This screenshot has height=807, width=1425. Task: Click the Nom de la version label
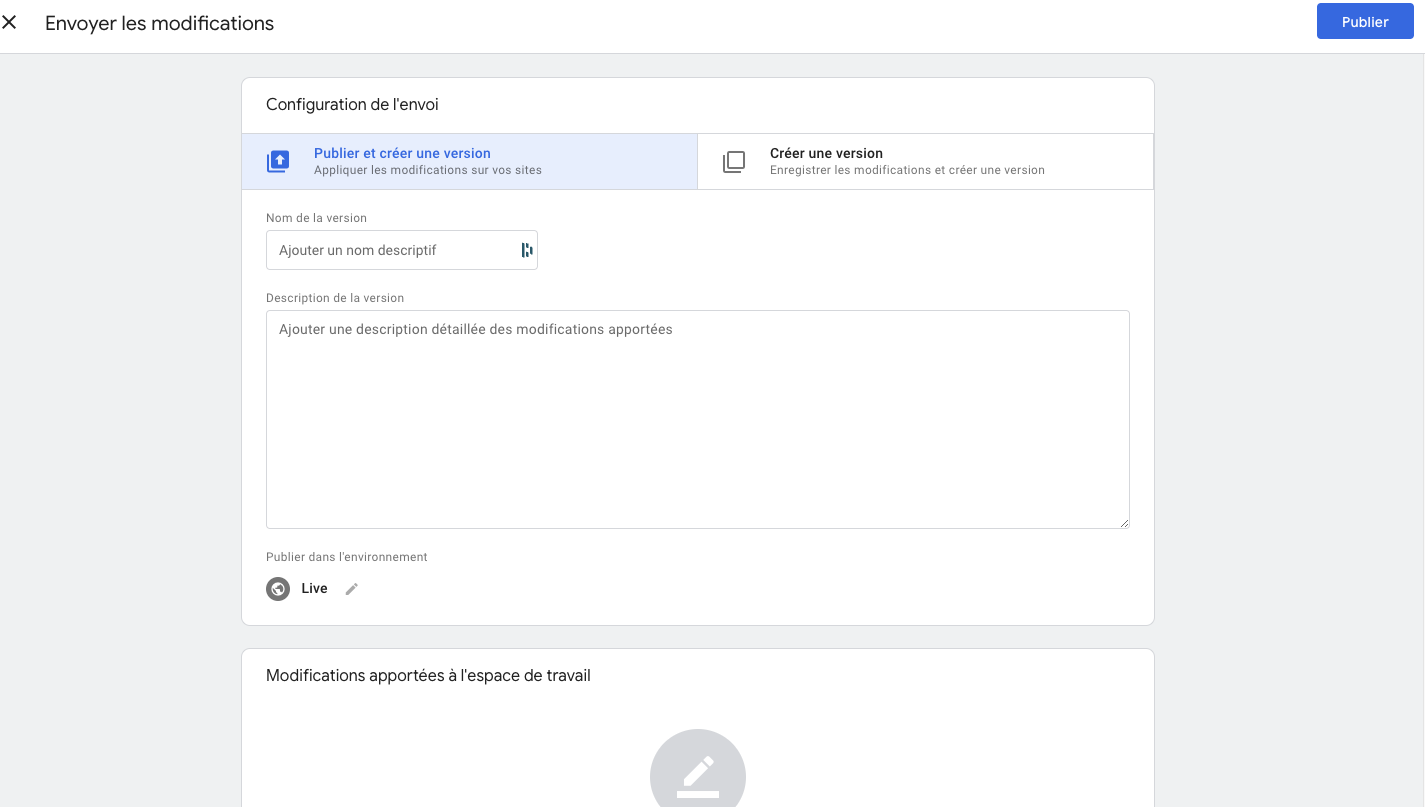coord(316,218)
